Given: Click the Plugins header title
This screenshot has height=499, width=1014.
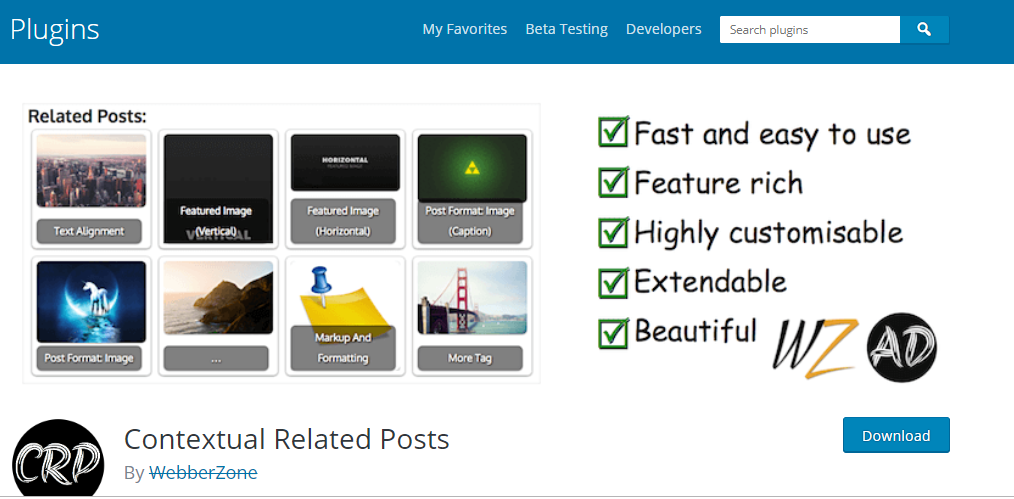Looking at the screenshot, I should tap(55, 29).
